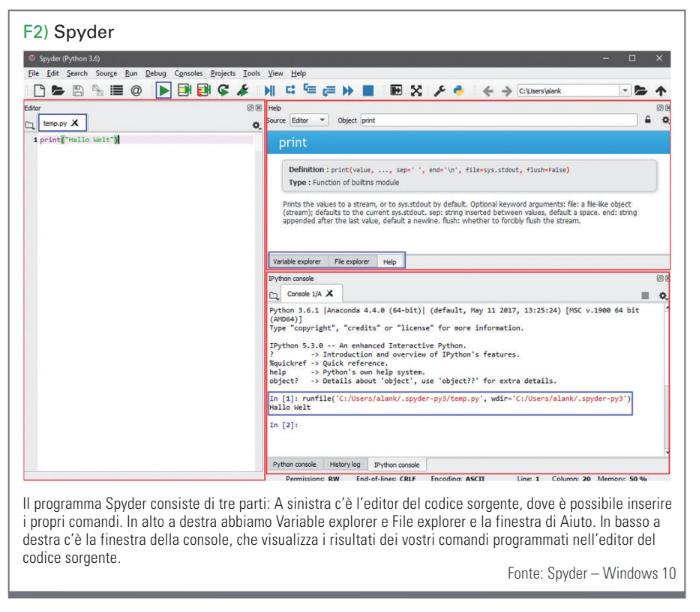700x612 pixels.
Task: Click the IPython console vertical scrollbar
Action: [x=666, y=380]
